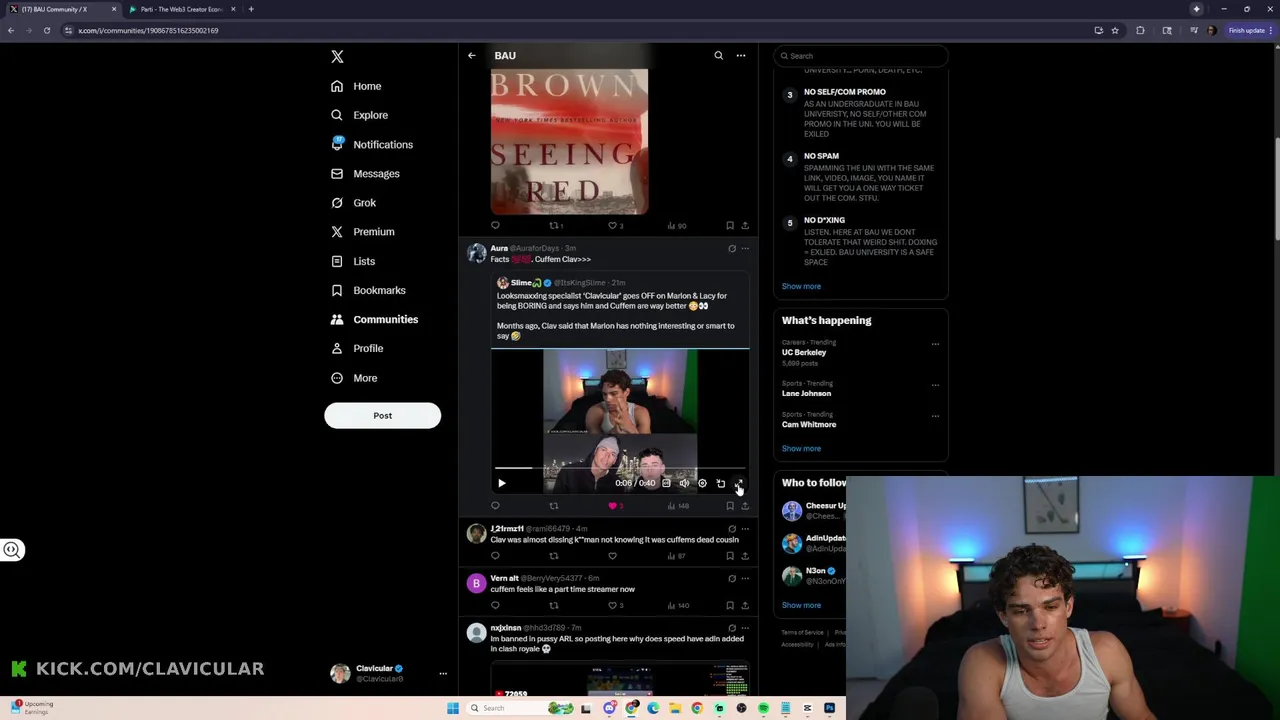Screen dimensions: 1280x720
Task: Like Vern alt's post
Action: pyautogui.click(x=613, y=605)
